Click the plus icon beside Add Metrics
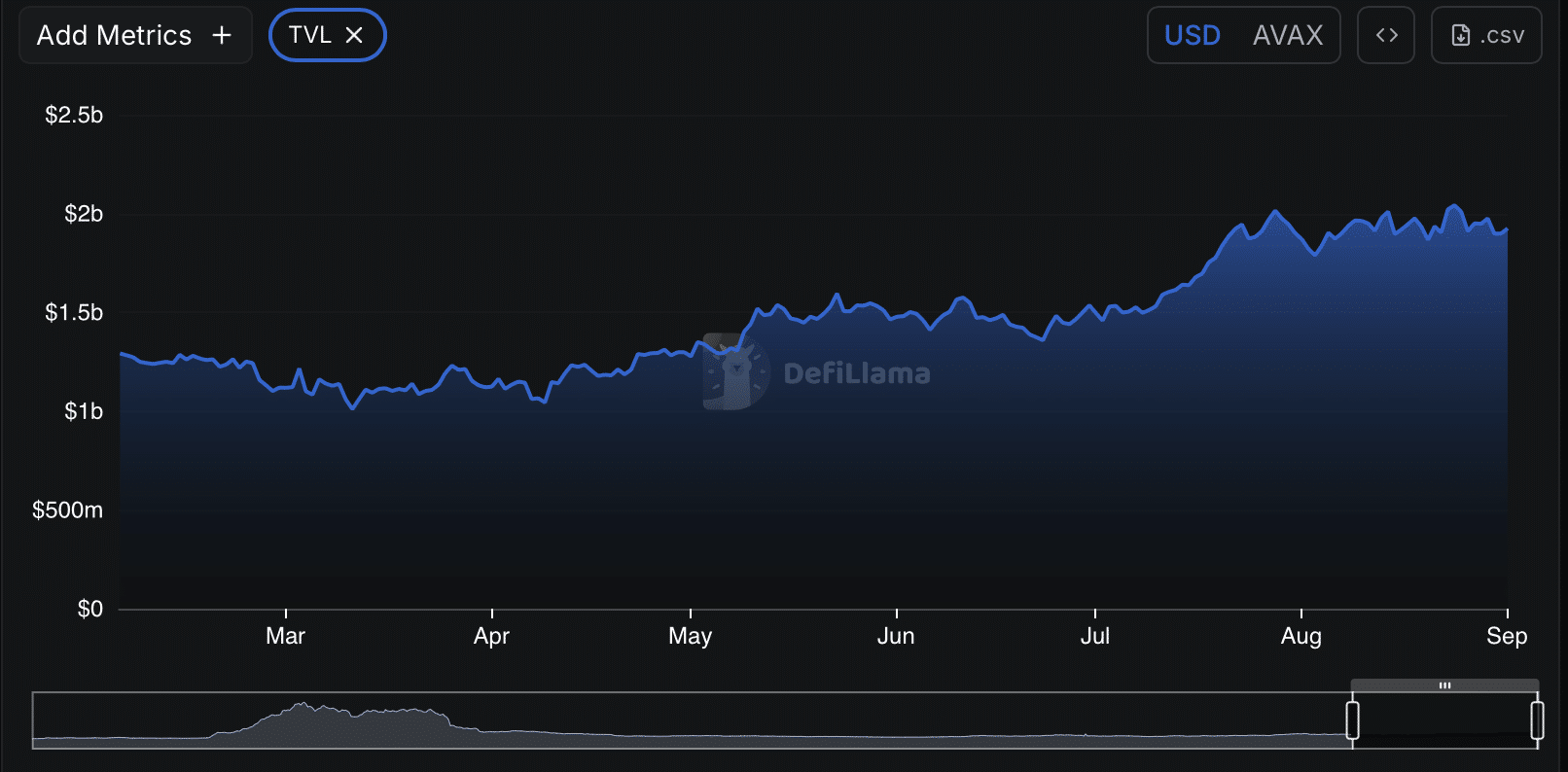1568x772 pixels. (222, 35)
